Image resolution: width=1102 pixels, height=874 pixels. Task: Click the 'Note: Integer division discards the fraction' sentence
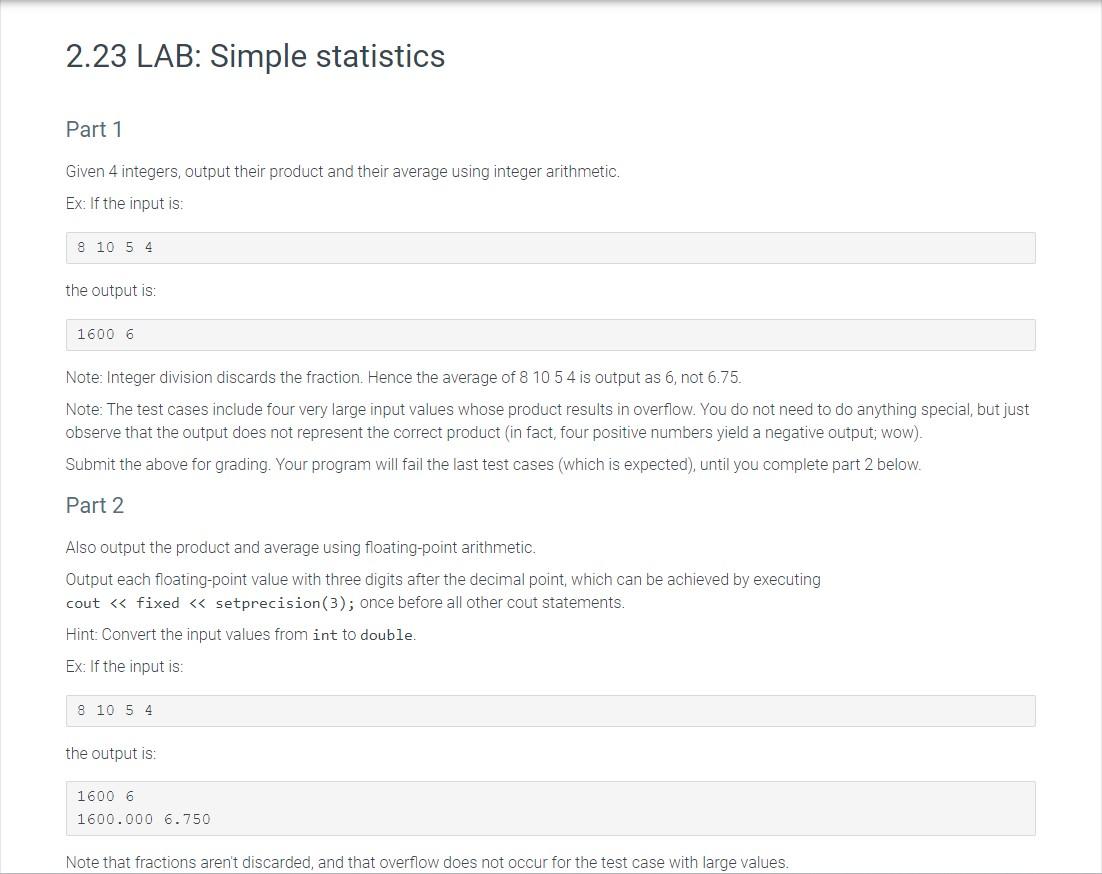pos(403,378)
